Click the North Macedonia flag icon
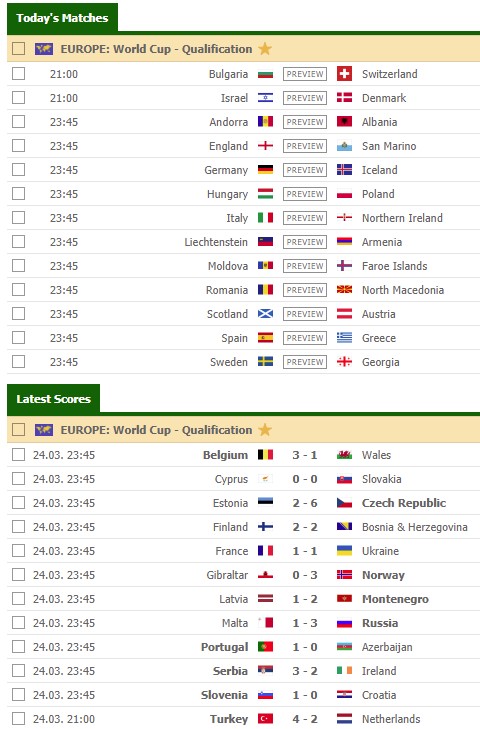Screen dimensions: 480x729 tap(344, 290)
